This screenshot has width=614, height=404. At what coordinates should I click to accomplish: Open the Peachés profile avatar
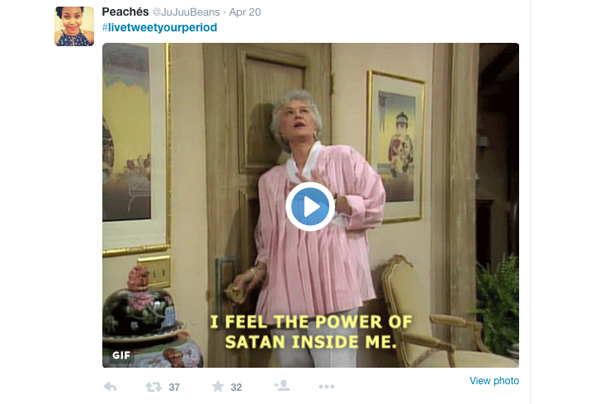tap(74, 26)
